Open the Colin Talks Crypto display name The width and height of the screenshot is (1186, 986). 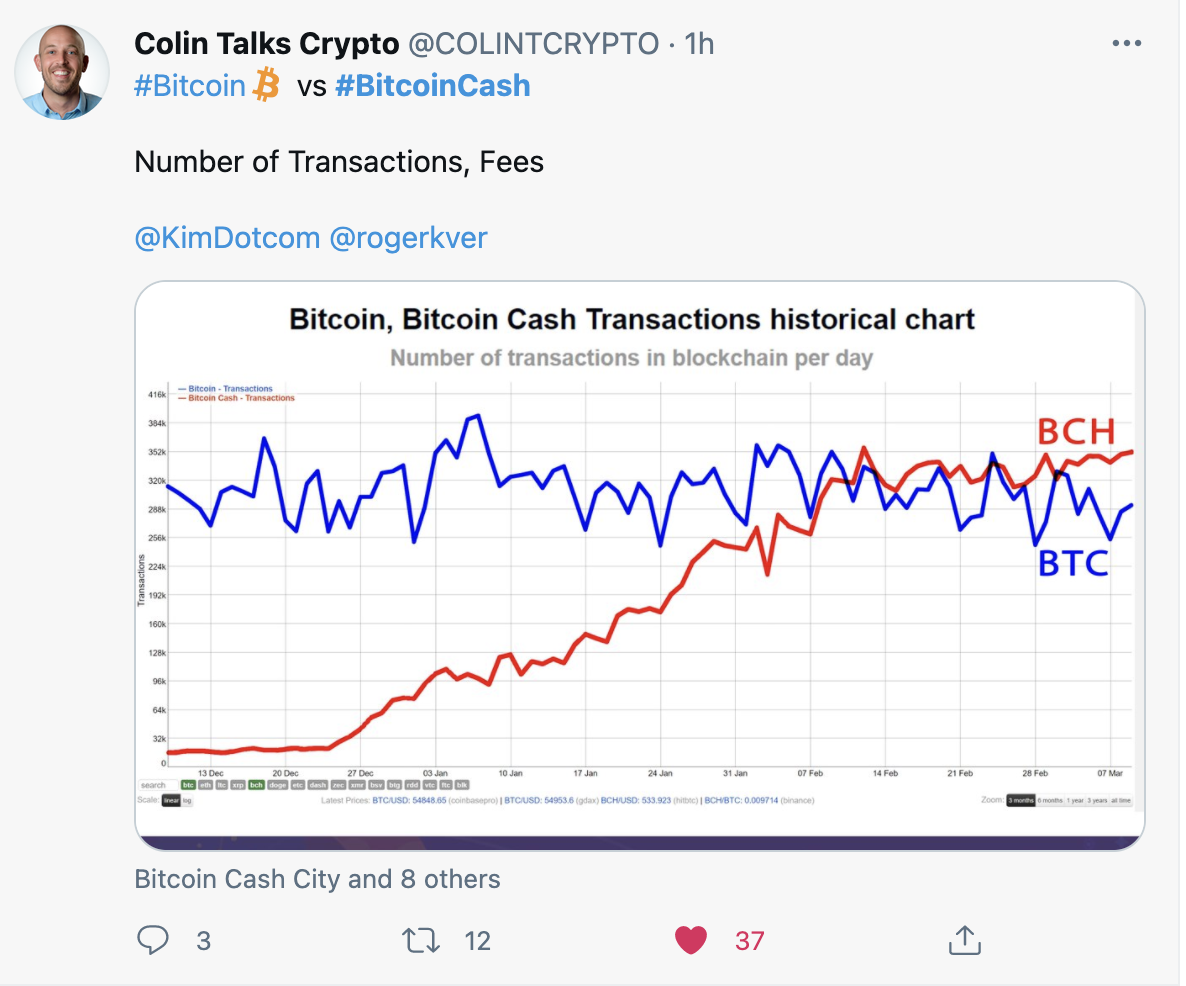[x=266, y=44]
